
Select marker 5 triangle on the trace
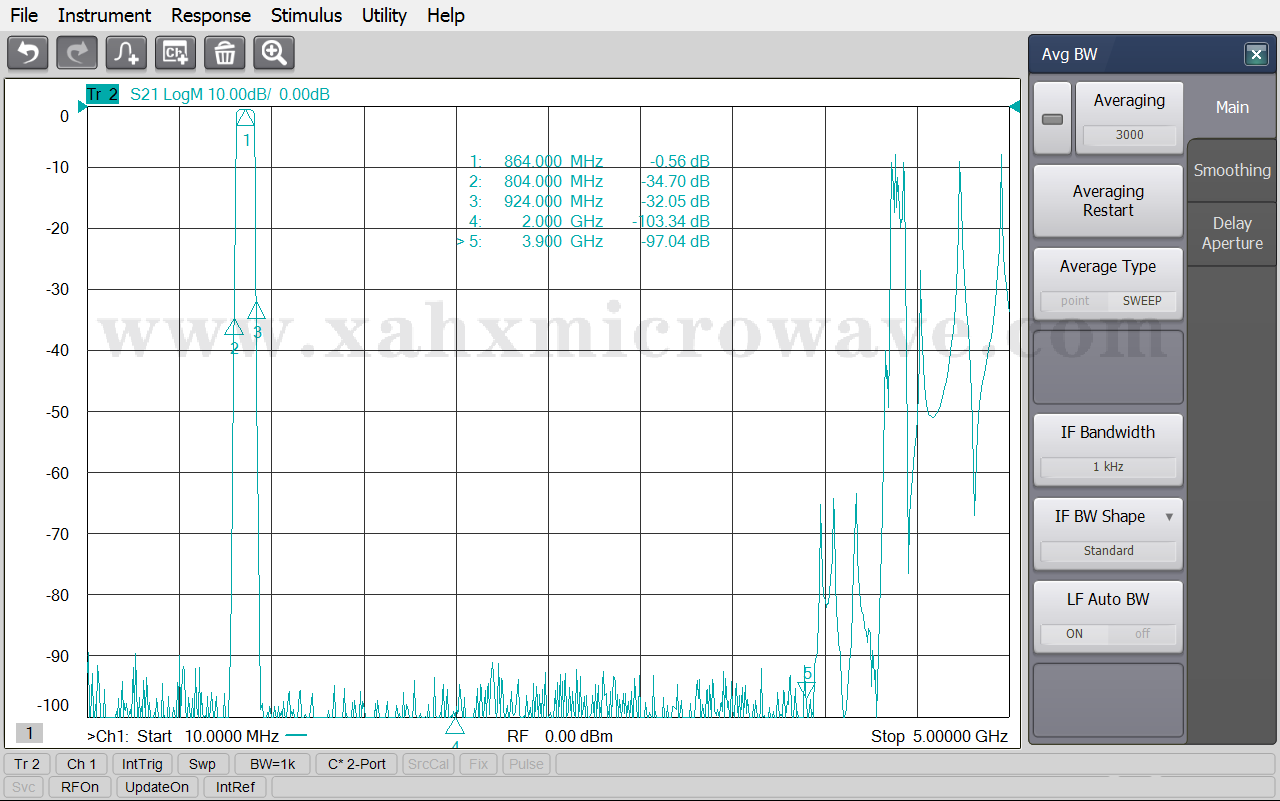807,687
